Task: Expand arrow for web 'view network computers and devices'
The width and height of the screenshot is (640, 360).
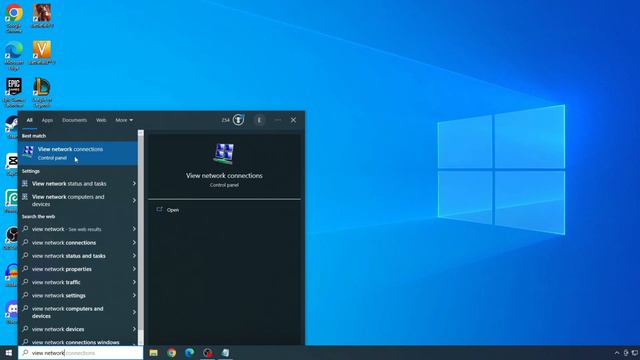Action: click(134, 312)
